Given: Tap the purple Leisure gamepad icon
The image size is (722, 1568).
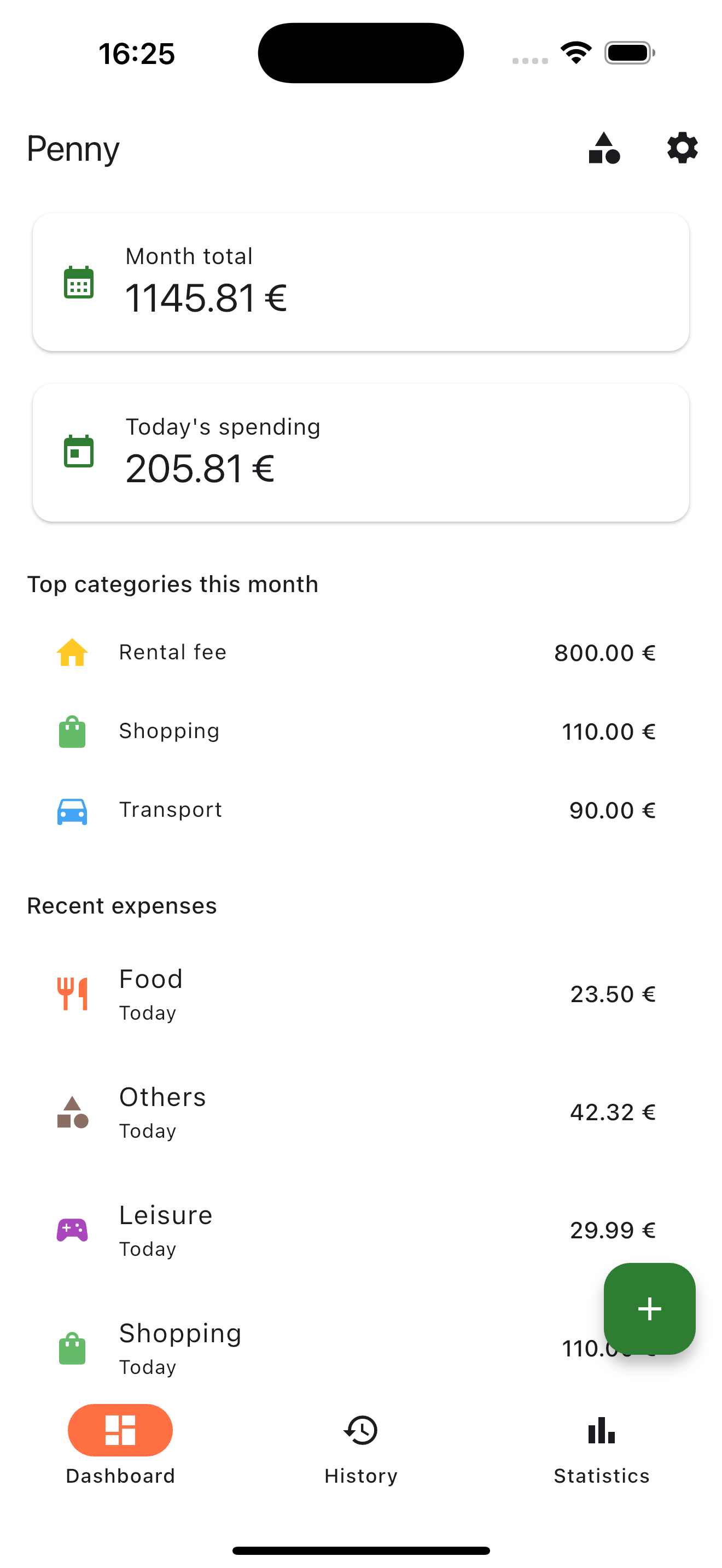Looking at the screenshot, I should pos(72,1230).
